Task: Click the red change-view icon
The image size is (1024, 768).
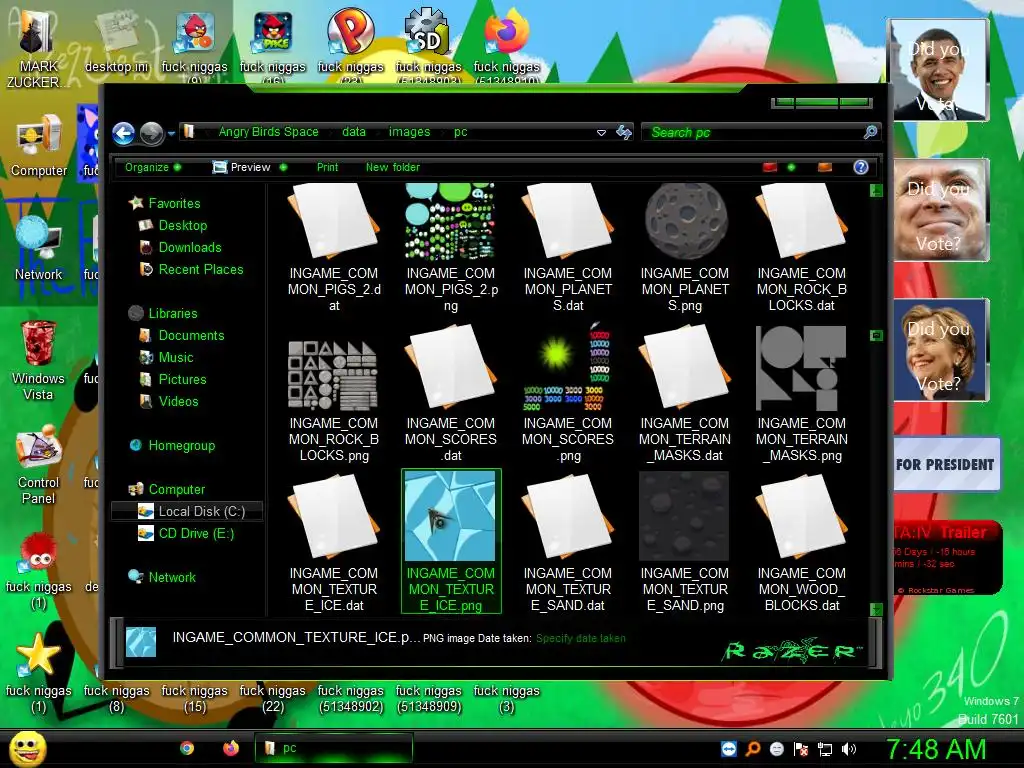Action: (770, 167)
